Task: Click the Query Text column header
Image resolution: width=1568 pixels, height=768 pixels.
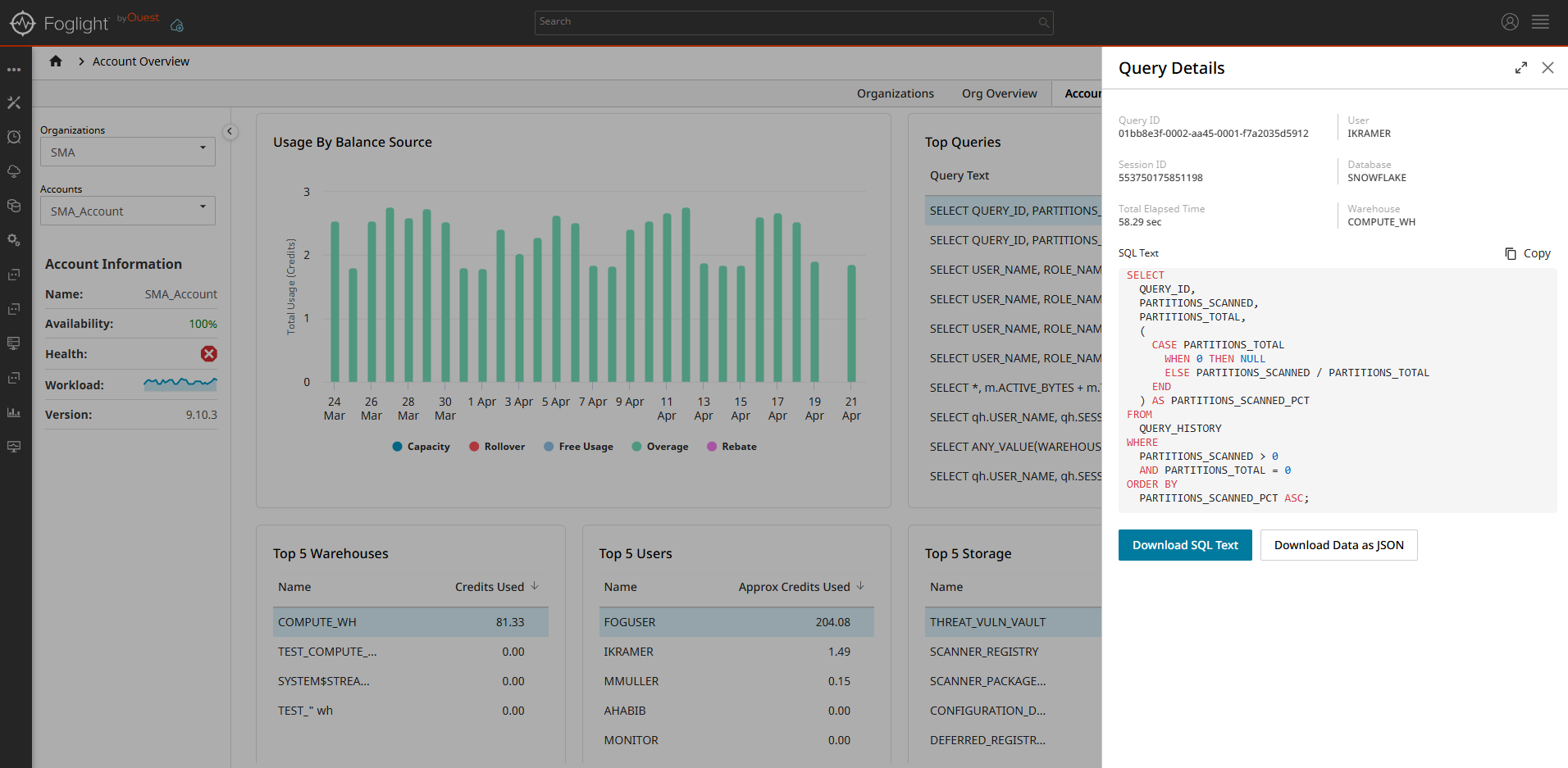Action: coord(959,175)
